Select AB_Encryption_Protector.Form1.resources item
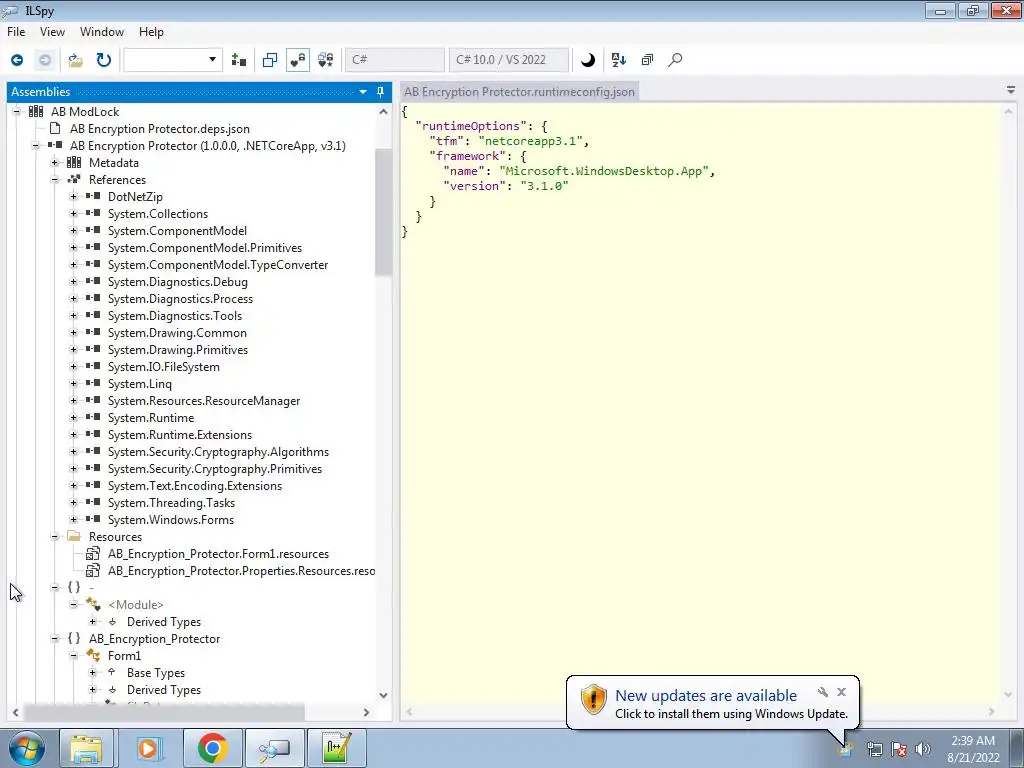1024x768 pixels. click(218, 554)
